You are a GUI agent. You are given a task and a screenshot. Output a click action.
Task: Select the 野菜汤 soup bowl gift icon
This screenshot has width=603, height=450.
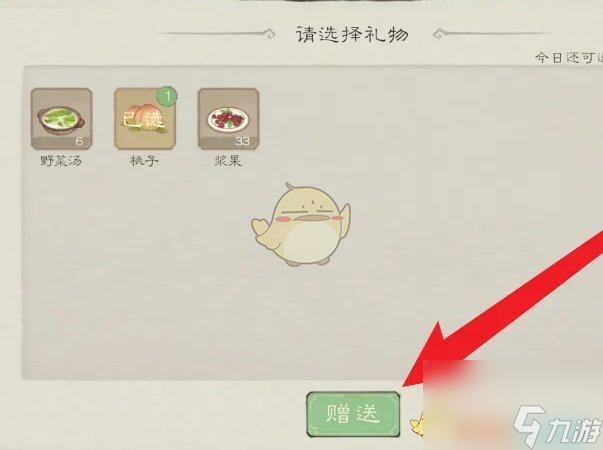tap(62, 119)
